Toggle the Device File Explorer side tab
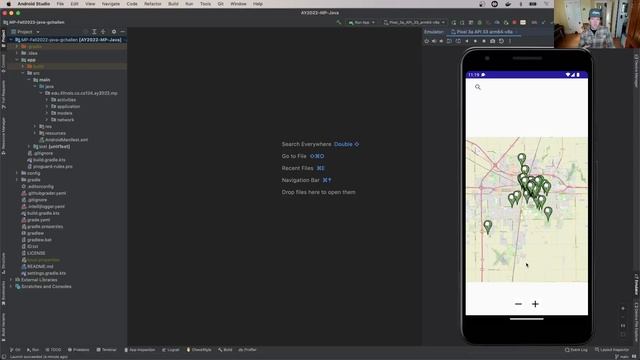Screen dimensions: 640x360 636,322
